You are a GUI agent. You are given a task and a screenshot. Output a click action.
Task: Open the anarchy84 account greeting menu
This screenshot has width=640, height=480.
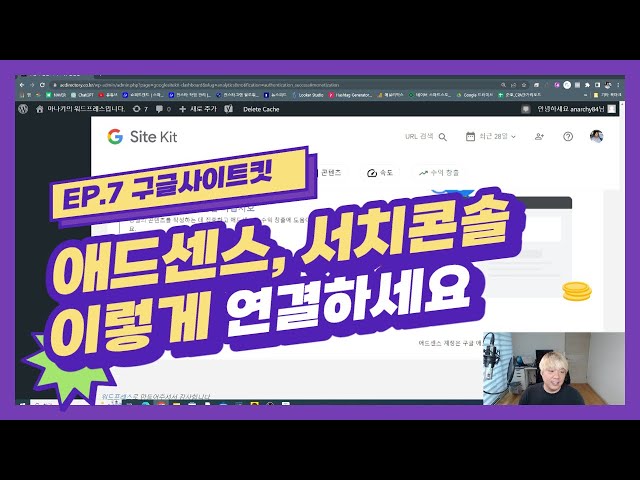(x=576, y=109)
